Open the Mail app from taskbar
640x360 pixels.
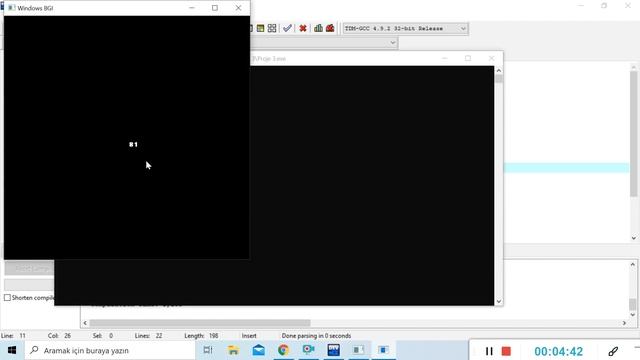(x=258, y=350)
